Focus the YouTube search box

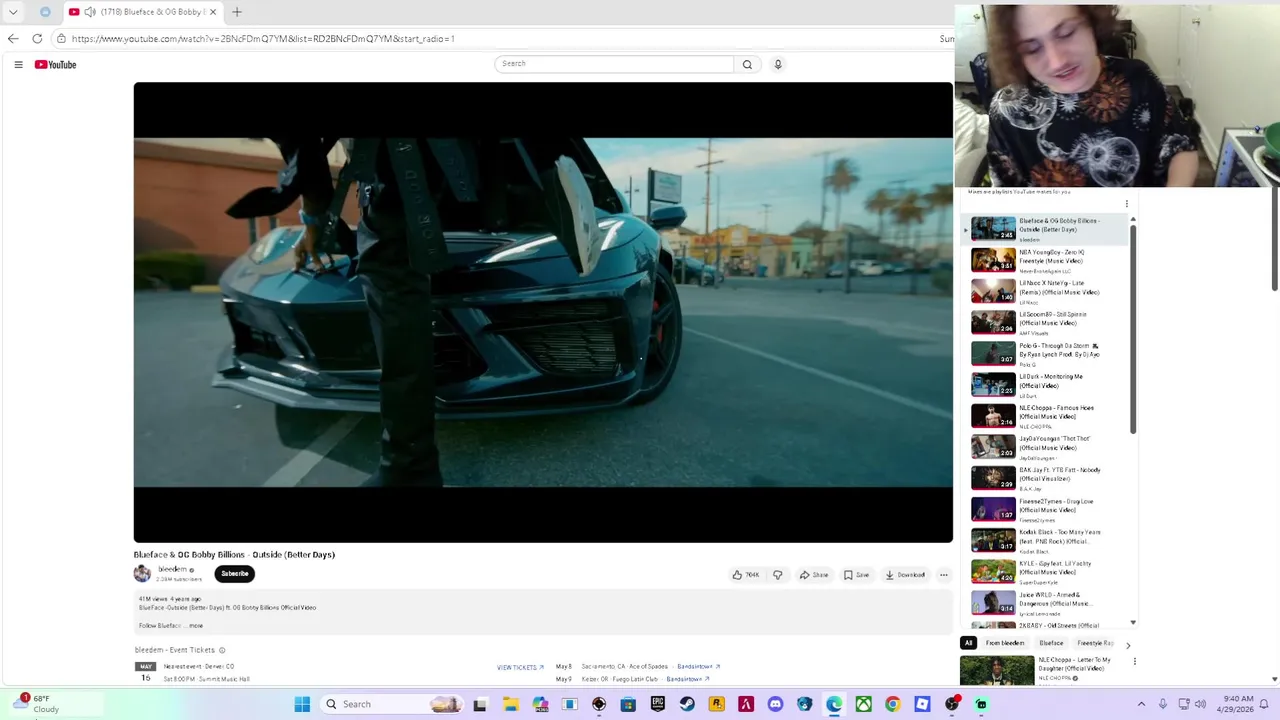614,64
